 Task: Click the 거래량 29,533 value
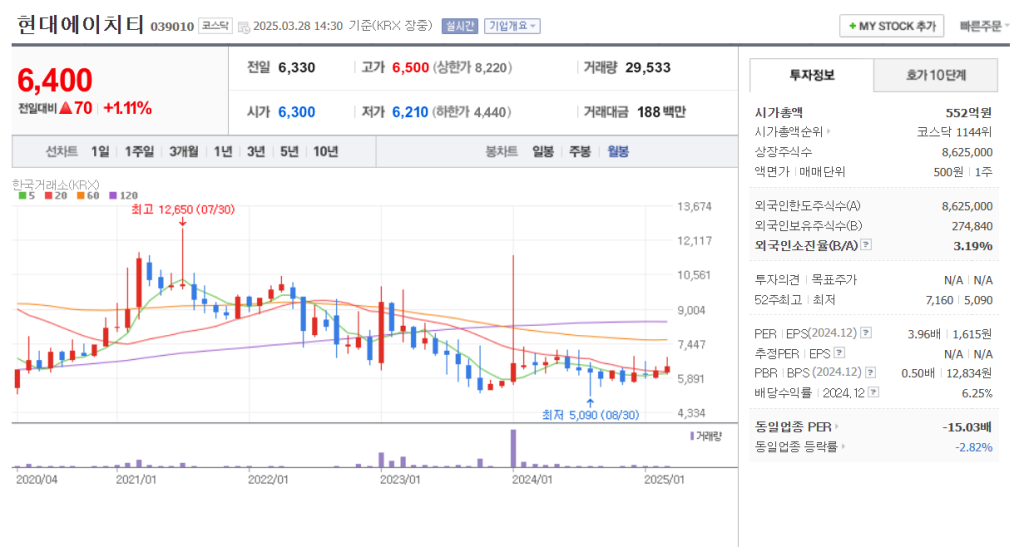pos(648,67)
